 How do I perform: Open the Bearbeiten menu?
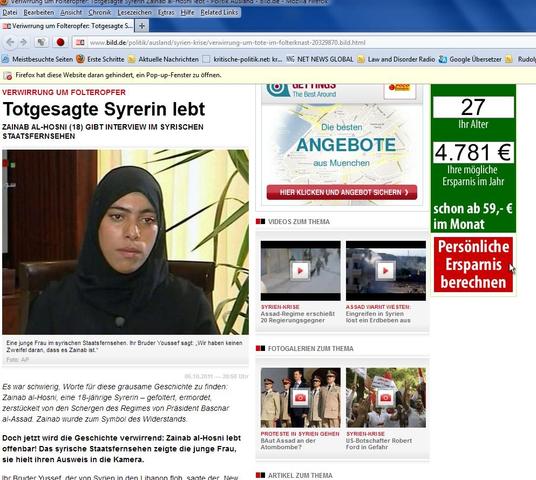click(x=39, y=13)
